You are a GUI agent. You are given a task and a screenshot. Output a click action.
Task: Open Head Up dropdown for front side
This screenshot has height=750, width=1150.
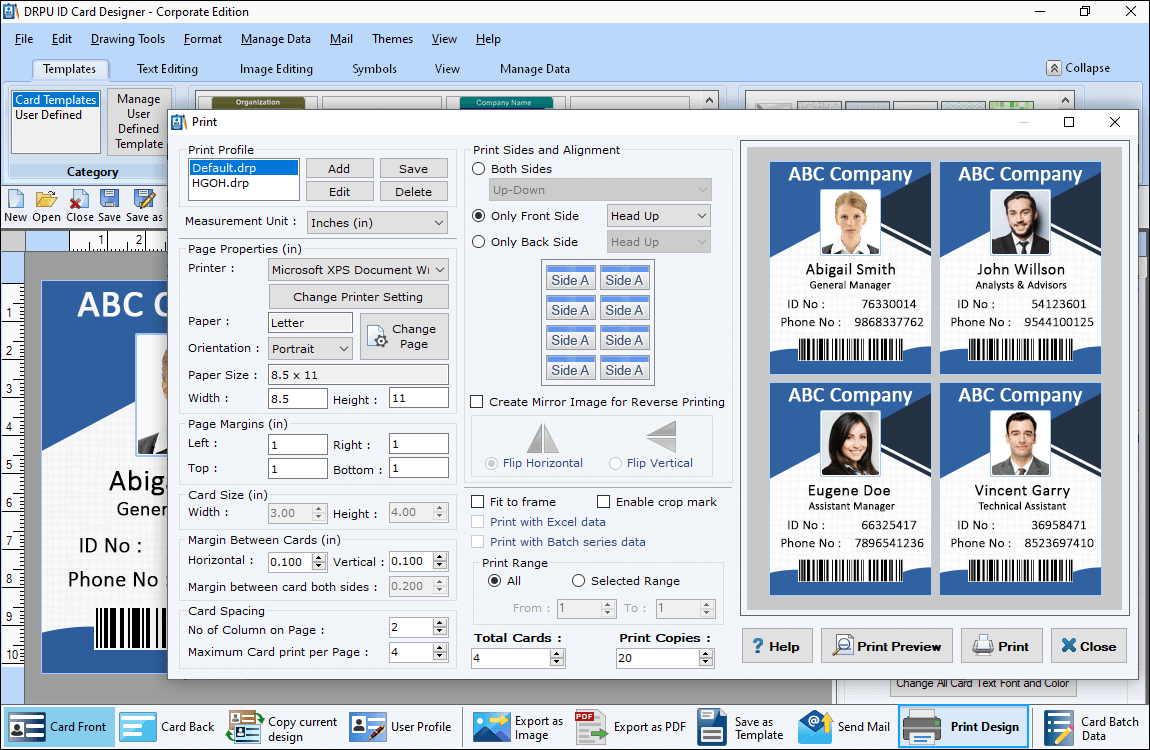point(659,216)
